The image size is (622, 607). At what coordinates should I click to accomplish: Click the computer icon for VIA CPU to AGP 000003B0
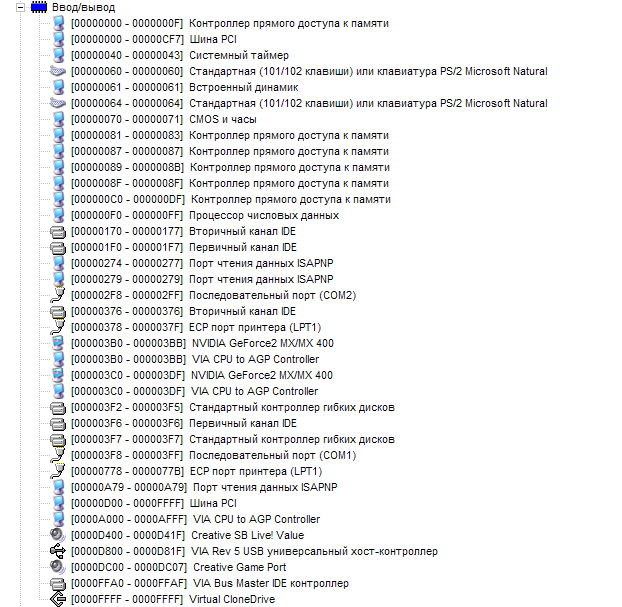pyautogui.click(x=58, y=359)
